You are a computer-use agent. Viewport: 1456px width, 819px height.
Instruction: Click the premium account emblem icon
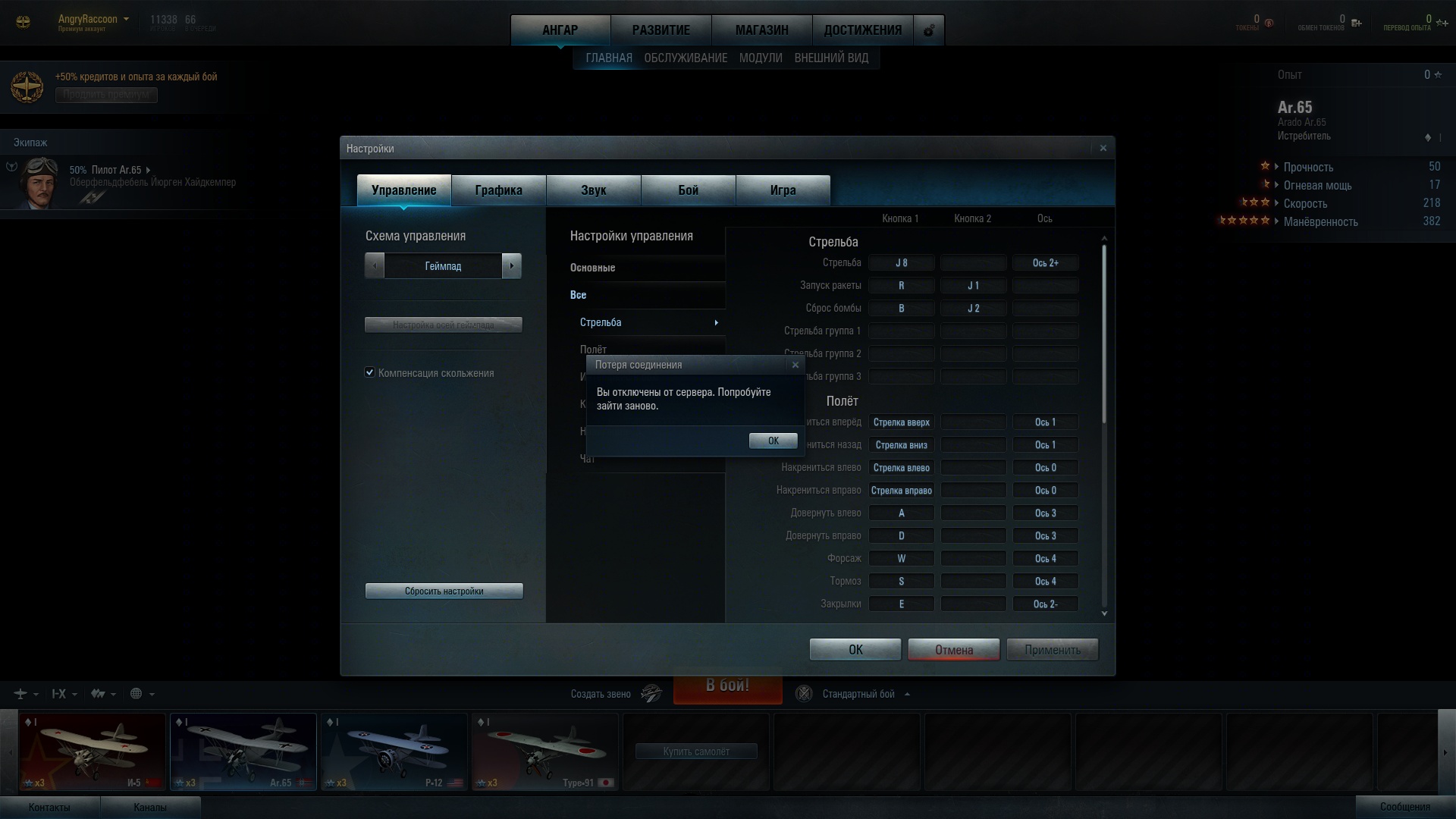pyautogui.click(x=27, y=87)
